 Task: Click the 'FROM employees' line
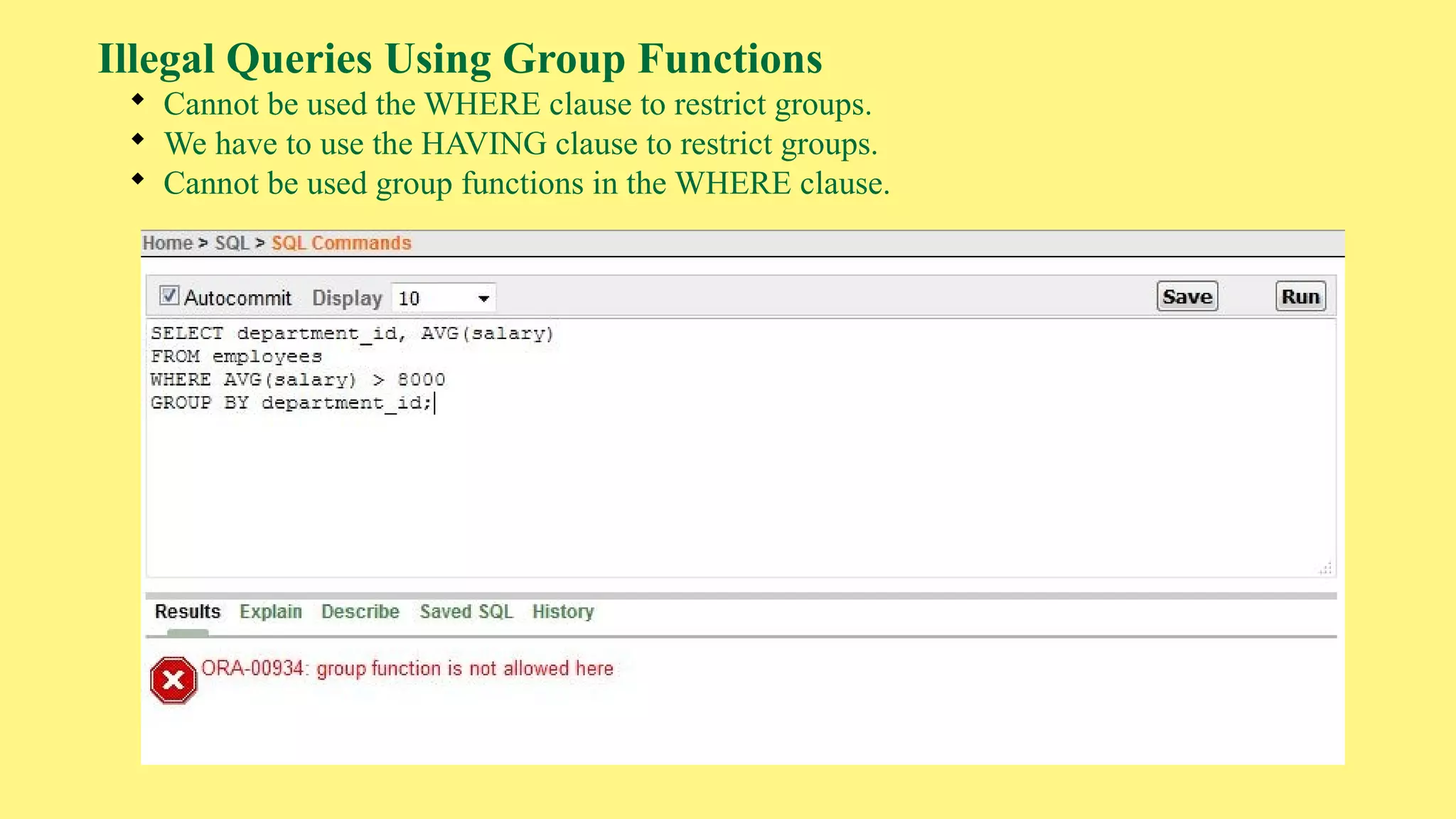(236, 357)
